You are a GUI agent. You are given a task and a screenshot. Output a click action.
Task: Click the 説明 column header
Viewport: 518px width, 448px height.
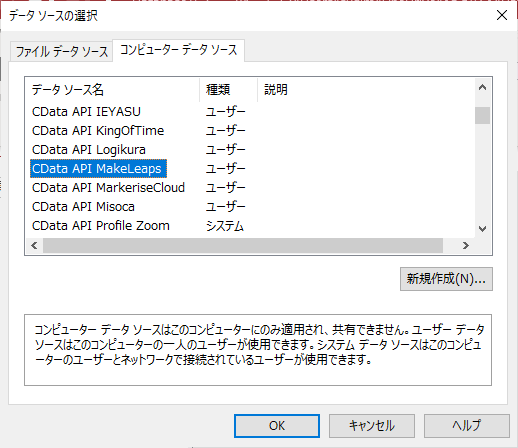pyautogui.click(x=366, y=90)
